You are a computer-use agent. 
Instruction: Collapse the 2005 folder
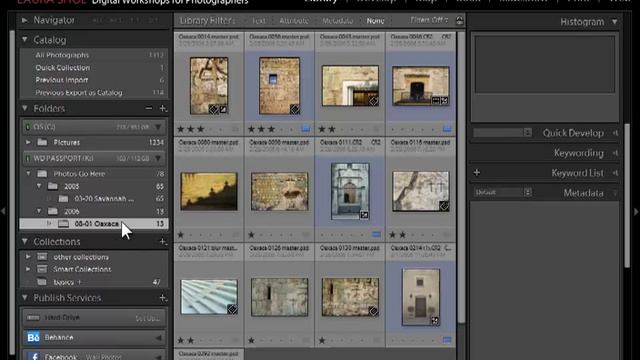[x=39, y=187]
